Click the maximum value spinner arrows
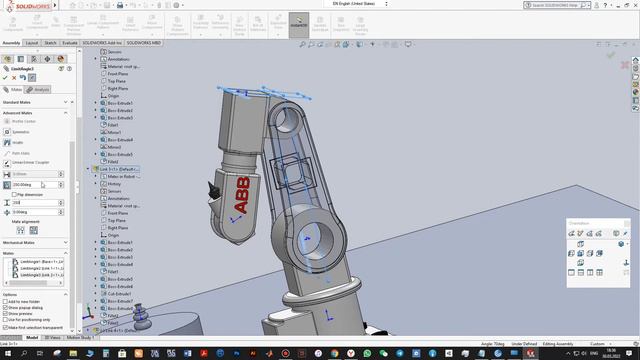 click(61, 203)
